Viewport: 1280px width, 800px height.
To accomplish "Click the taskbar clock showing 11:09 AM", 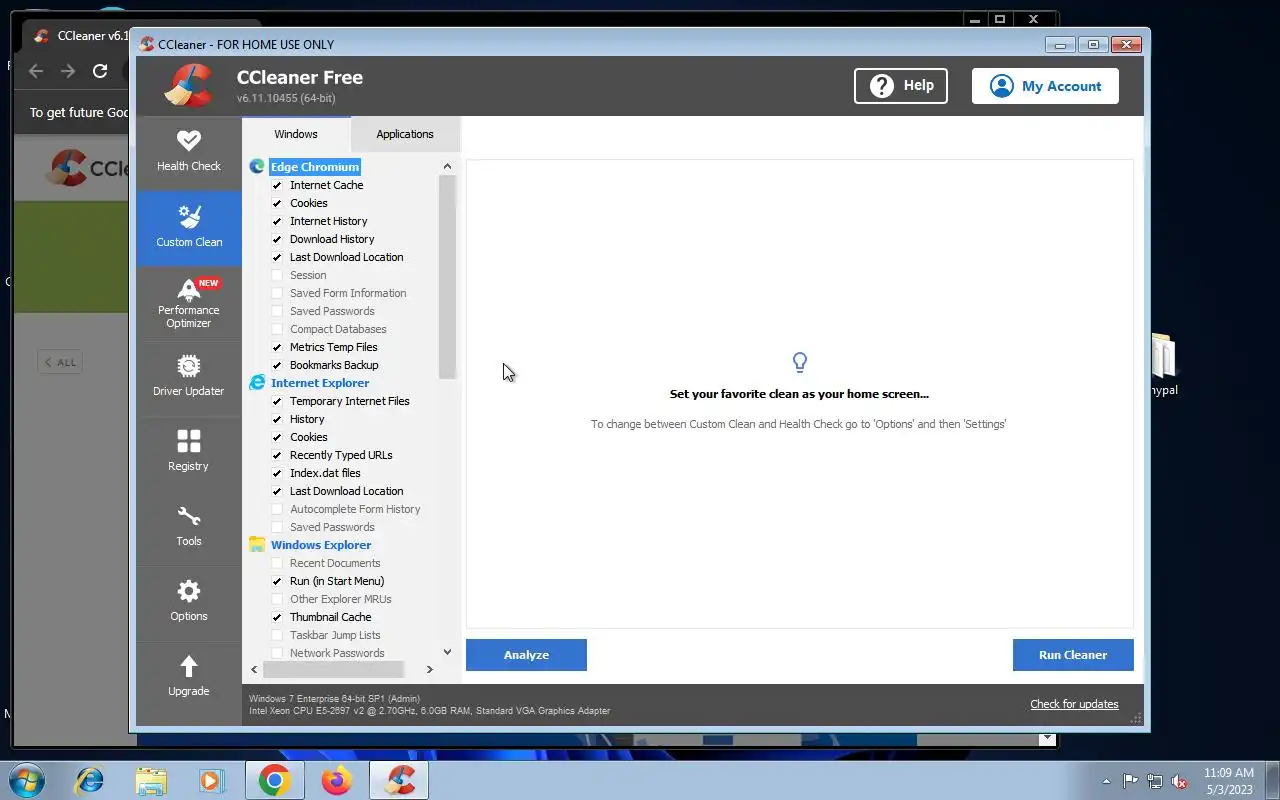I will tap(1228, 781).
